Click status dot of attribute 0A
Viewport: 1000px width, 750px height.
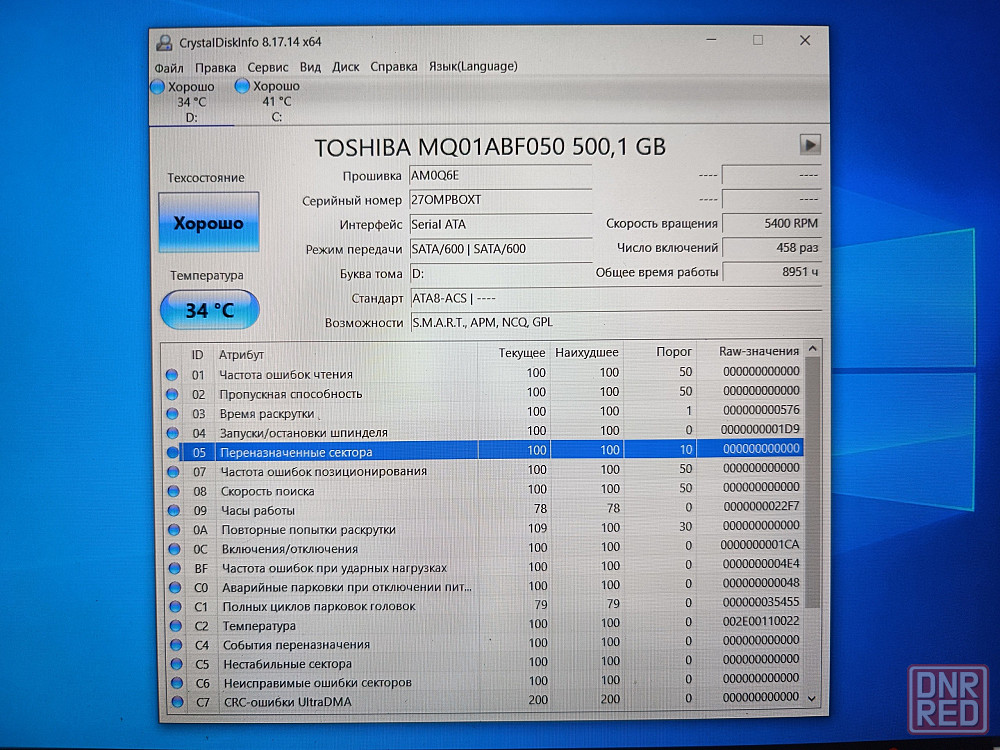pos(174,529)
